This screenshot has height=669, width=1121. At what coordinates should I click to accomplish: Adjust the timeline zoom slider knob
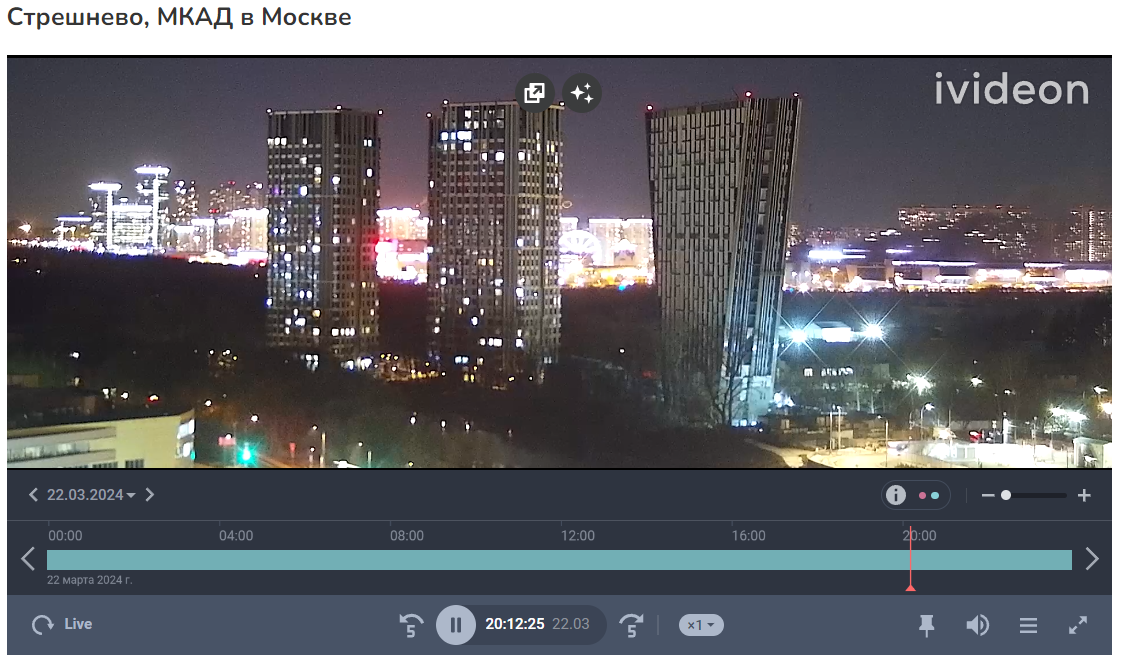tap(1006, 495)
